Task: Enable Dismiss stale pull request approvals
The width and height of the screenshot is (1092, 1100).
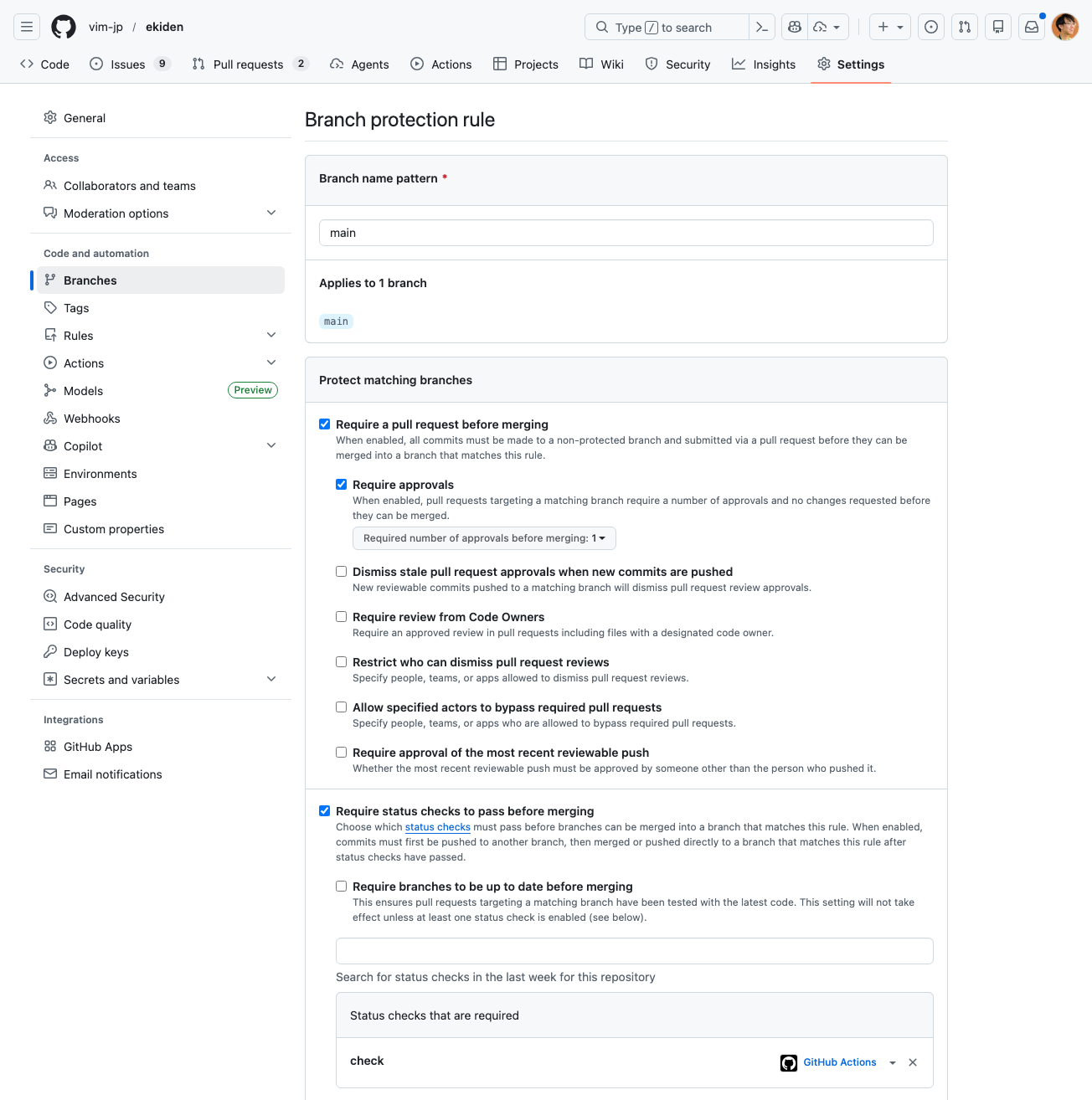Action: click(342, 572)
